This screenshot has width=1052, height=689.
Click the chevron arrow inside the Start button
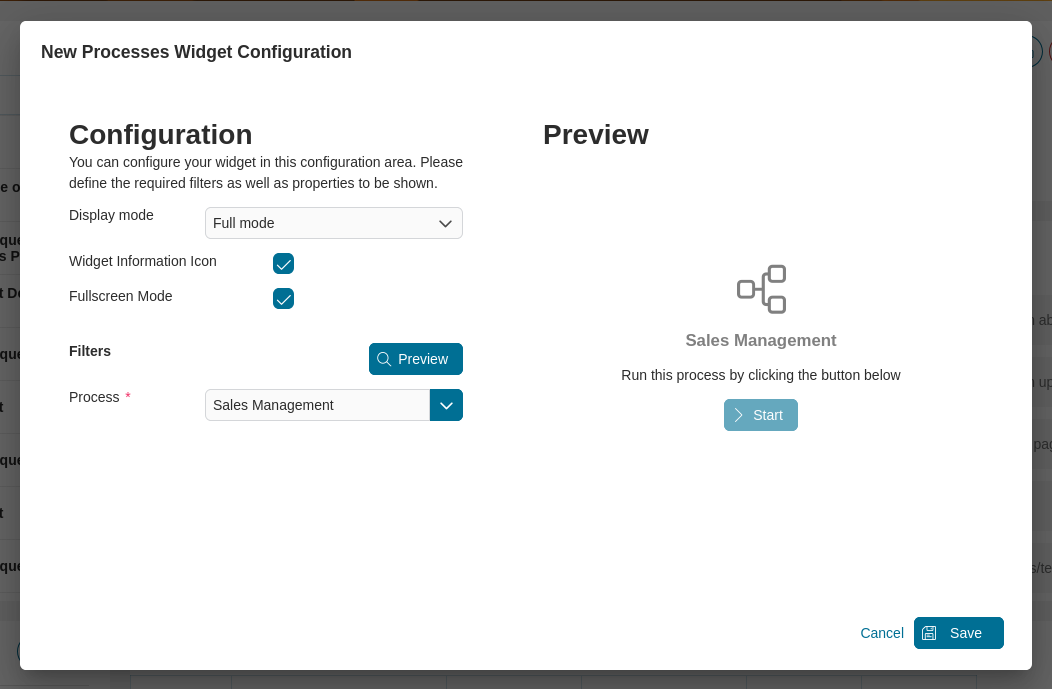tap(737, 415)
